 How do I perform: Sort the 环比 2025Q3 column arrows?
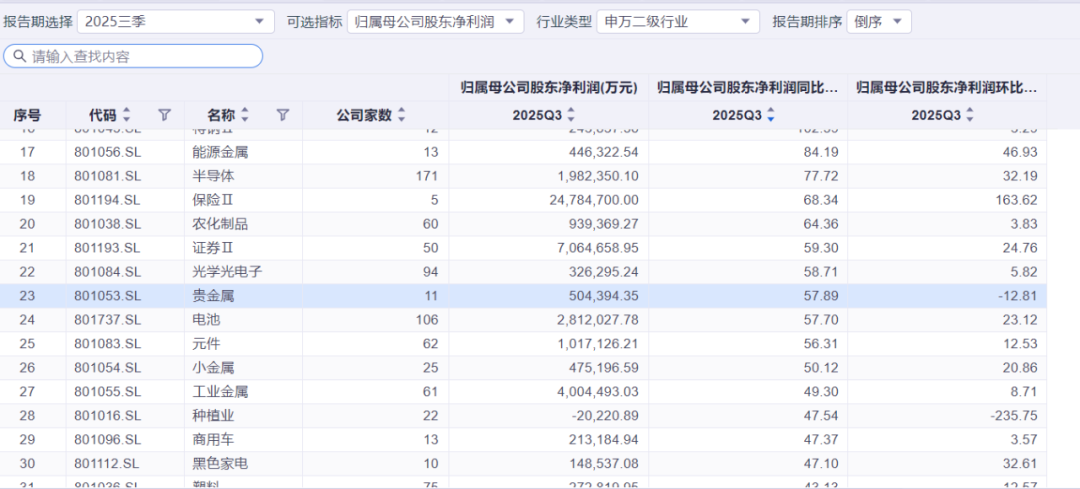pos(970,116)
